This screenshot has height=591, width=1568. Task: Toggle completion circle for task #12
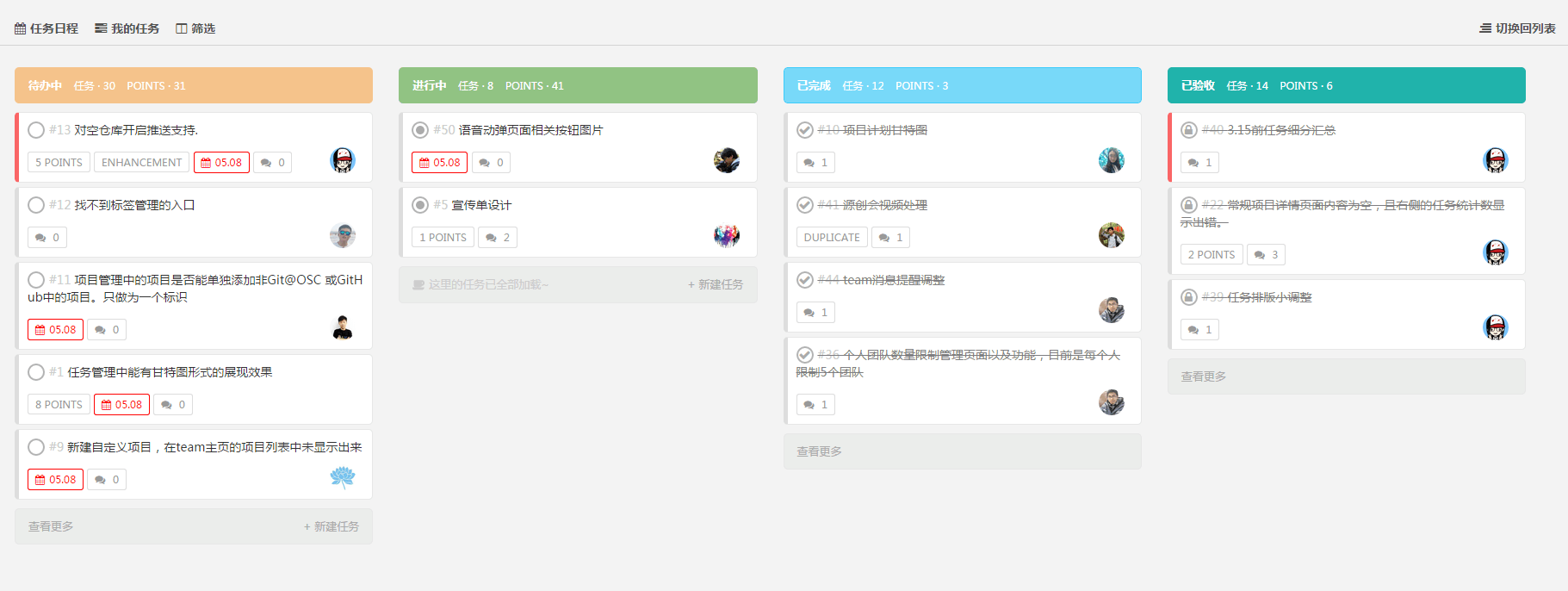point(36,205)
